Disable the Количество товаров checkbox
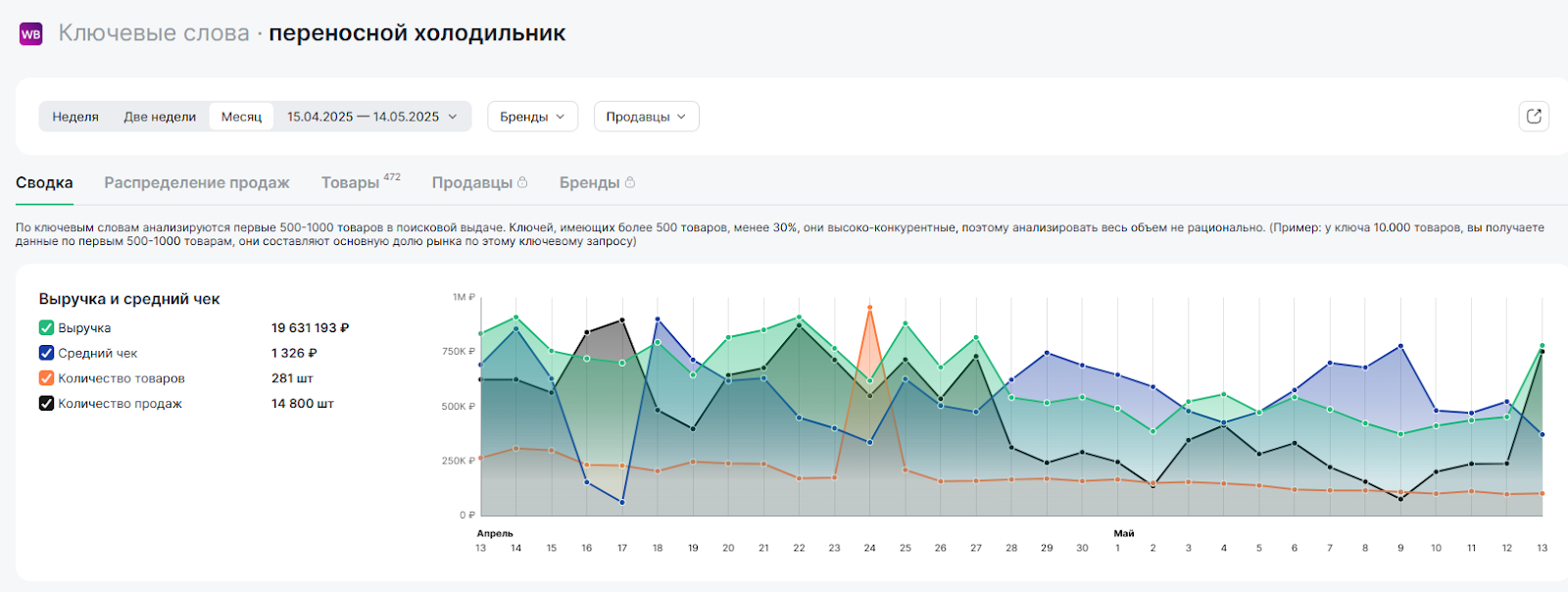 (x=46, y=378)
